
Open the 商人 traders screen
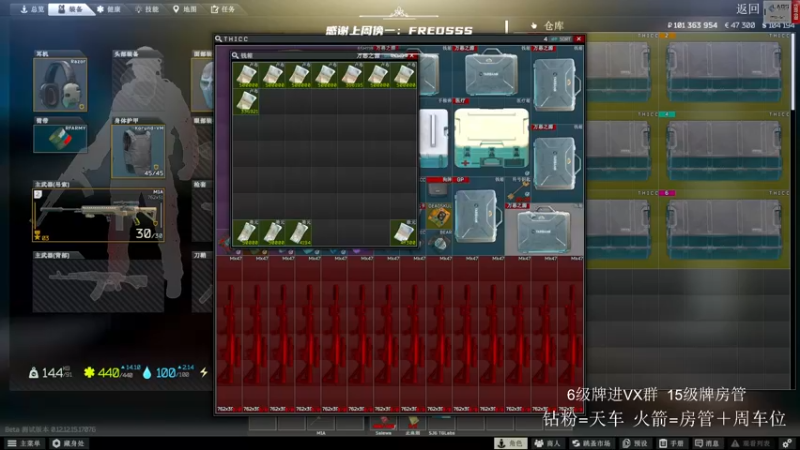547,443
